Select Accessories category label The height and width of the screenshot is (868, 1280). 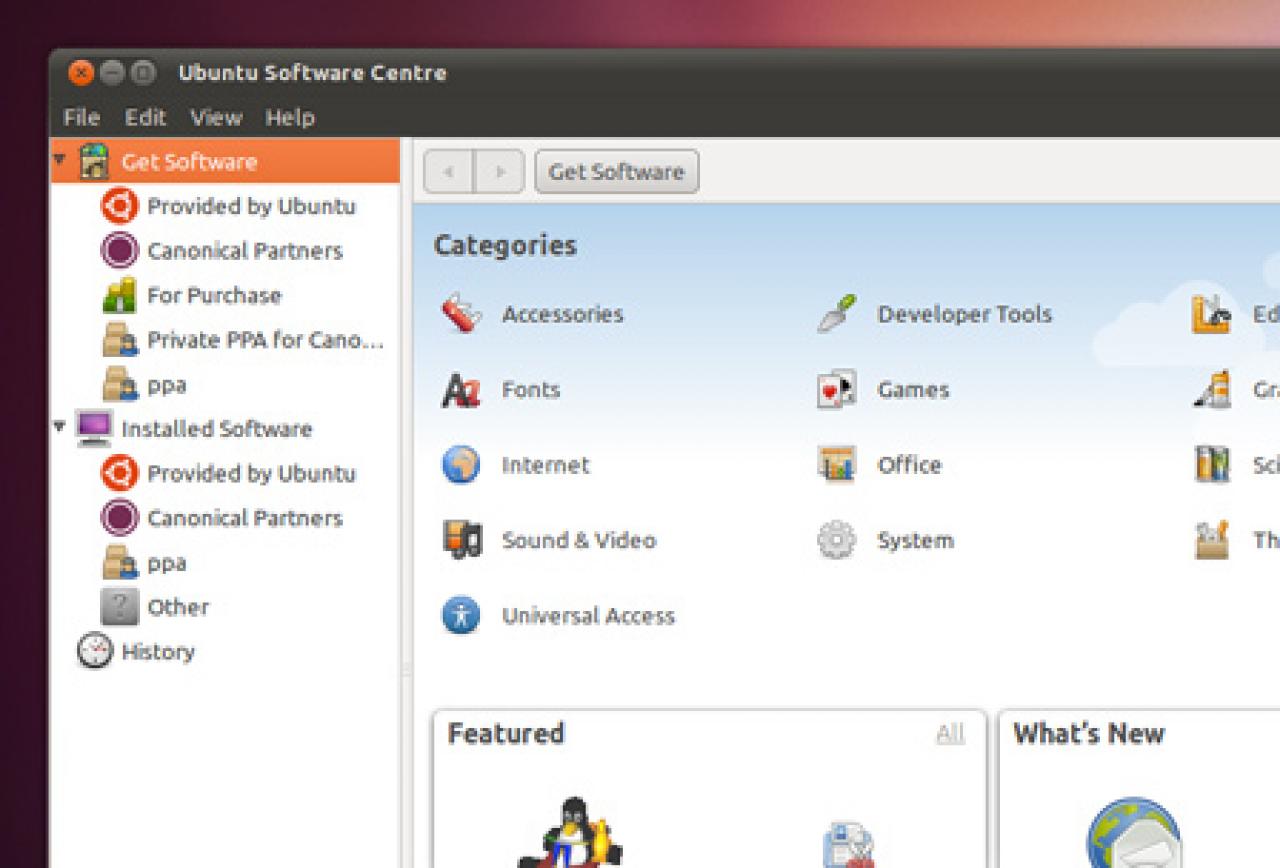pos(562,314)
